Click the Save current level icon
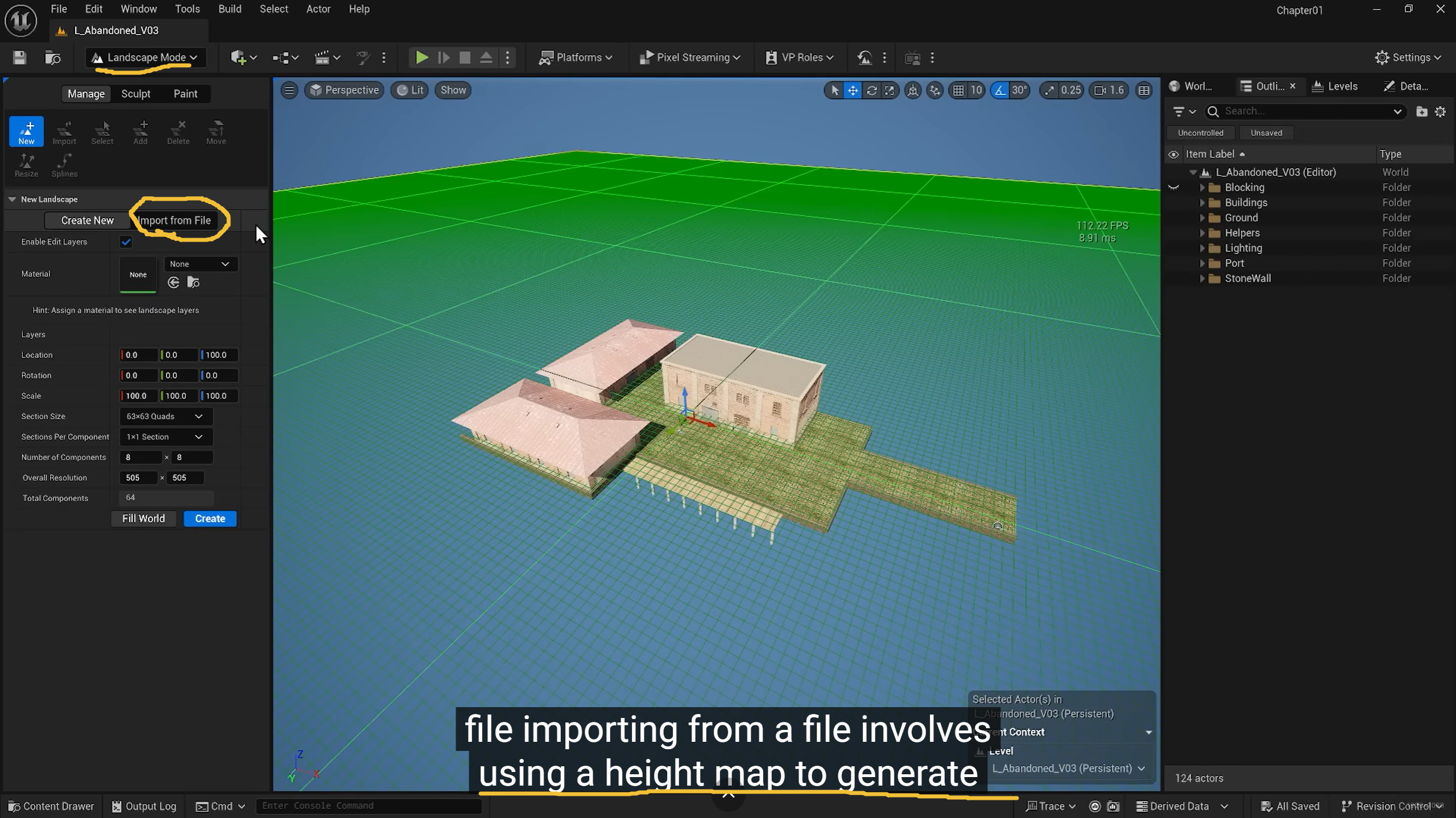This screenshot has height=818, width=1456. point(19,57)
